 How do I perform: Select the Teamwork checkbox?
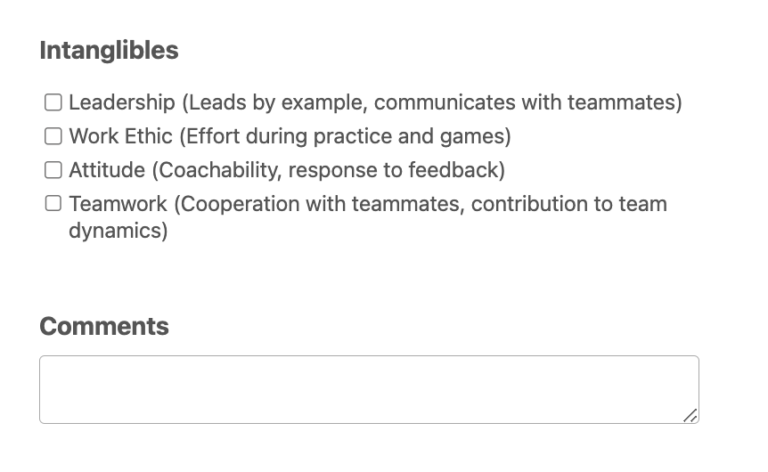52,204
